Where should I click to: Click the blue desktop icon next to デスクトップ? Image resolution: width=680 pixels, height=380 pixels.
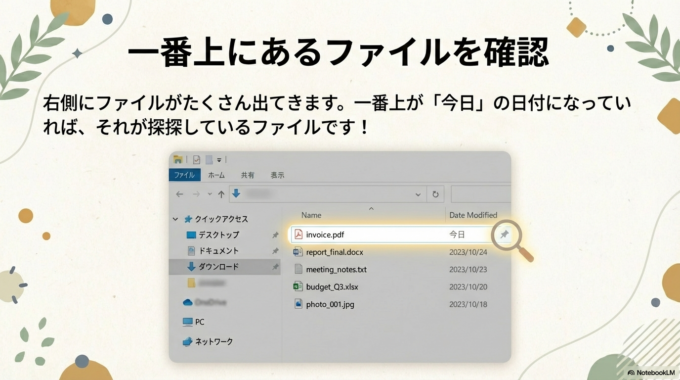(191, 235)
